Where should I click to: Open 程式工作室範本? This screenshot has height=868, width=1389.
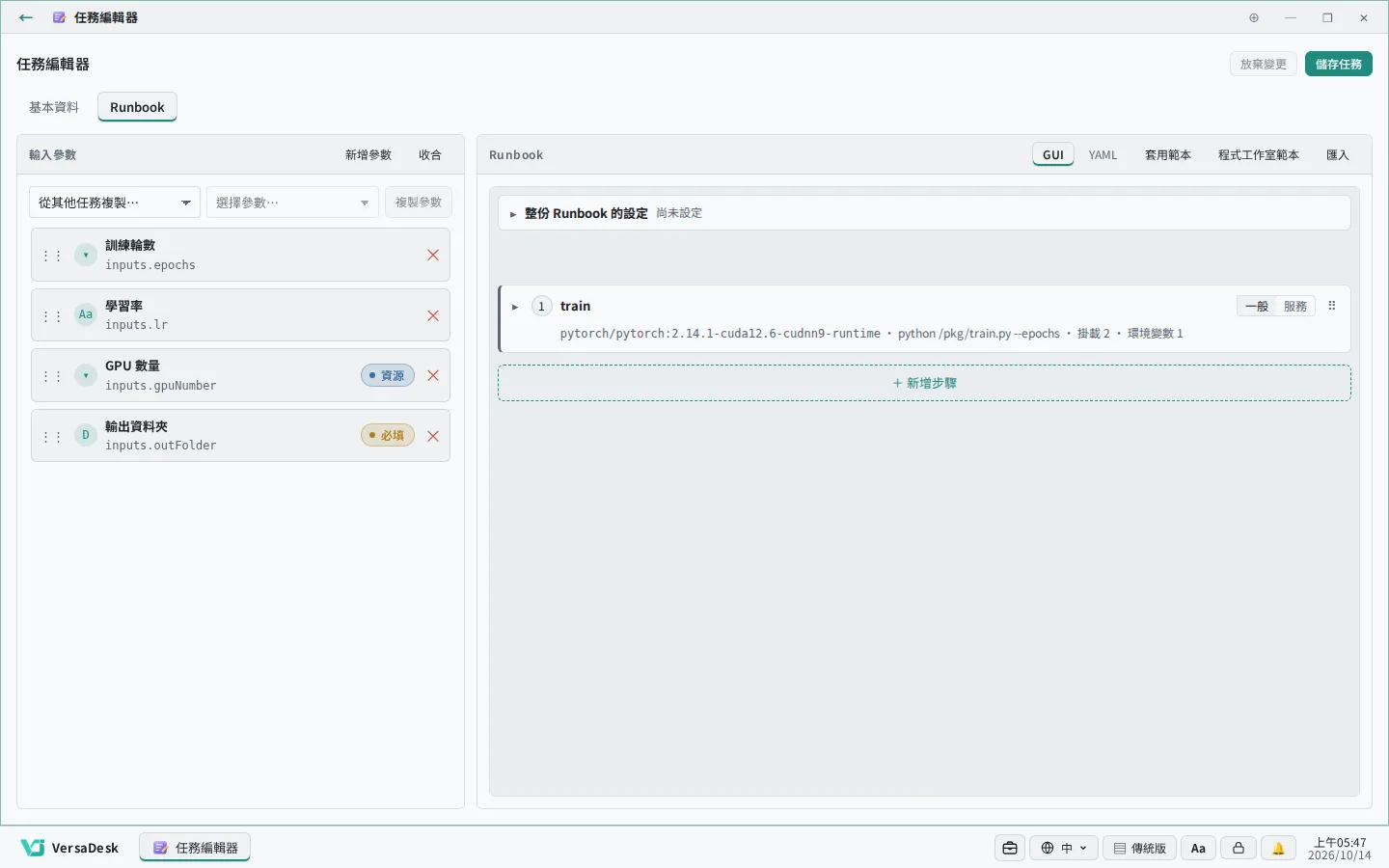[x=1259, y=154]
